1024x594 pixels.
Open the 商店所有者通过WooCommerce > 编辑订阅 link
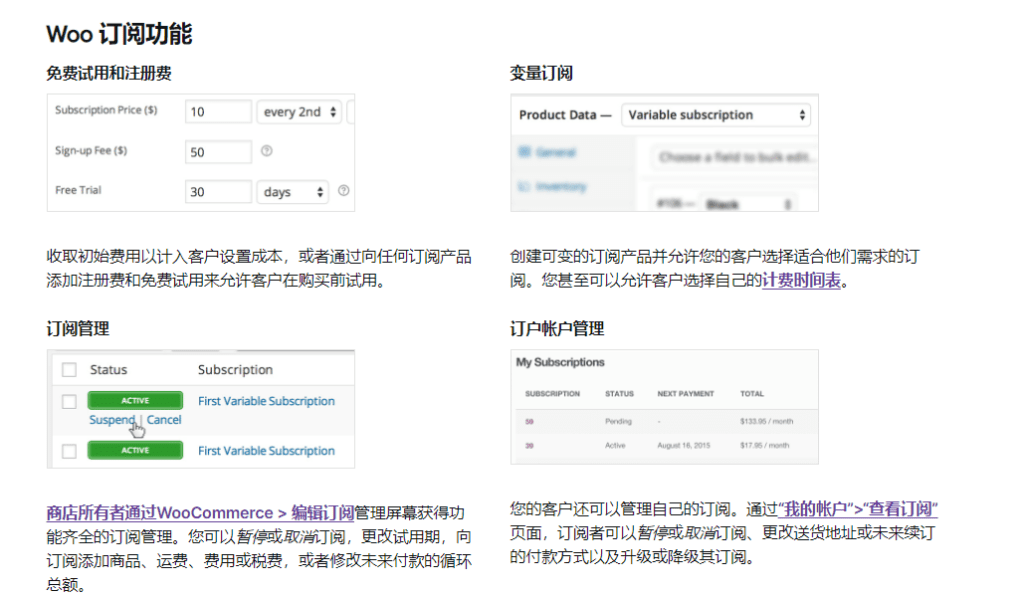point(200,513)
